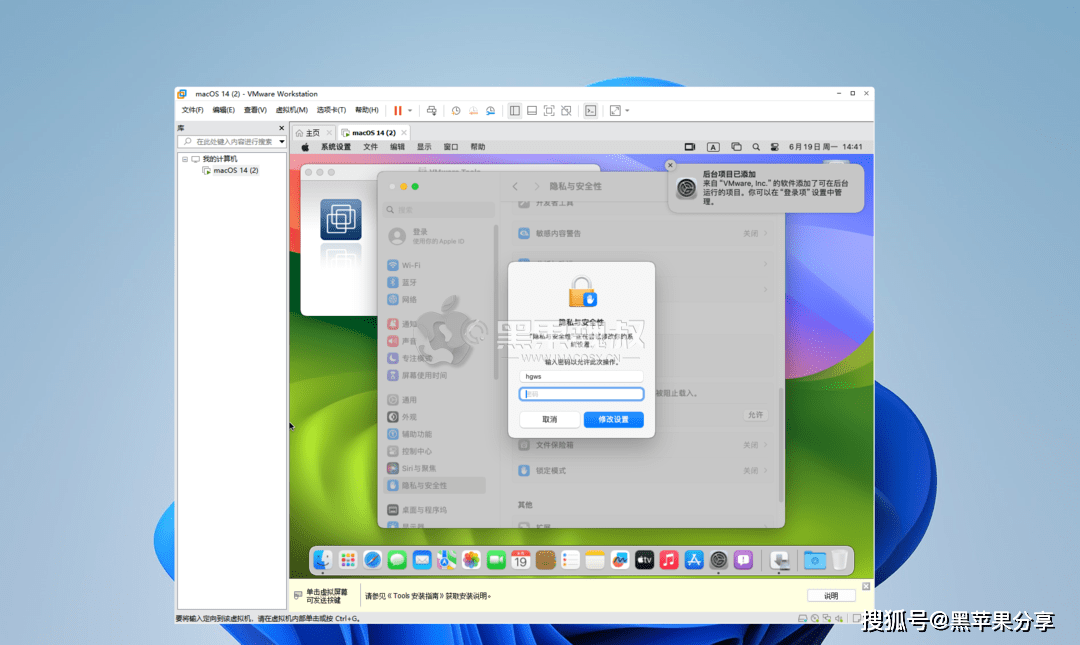The width and height of the screenshot is (1080, 645).
Task: Open the stretch display dropdown arrow
Action: click(x=627, y=110)
